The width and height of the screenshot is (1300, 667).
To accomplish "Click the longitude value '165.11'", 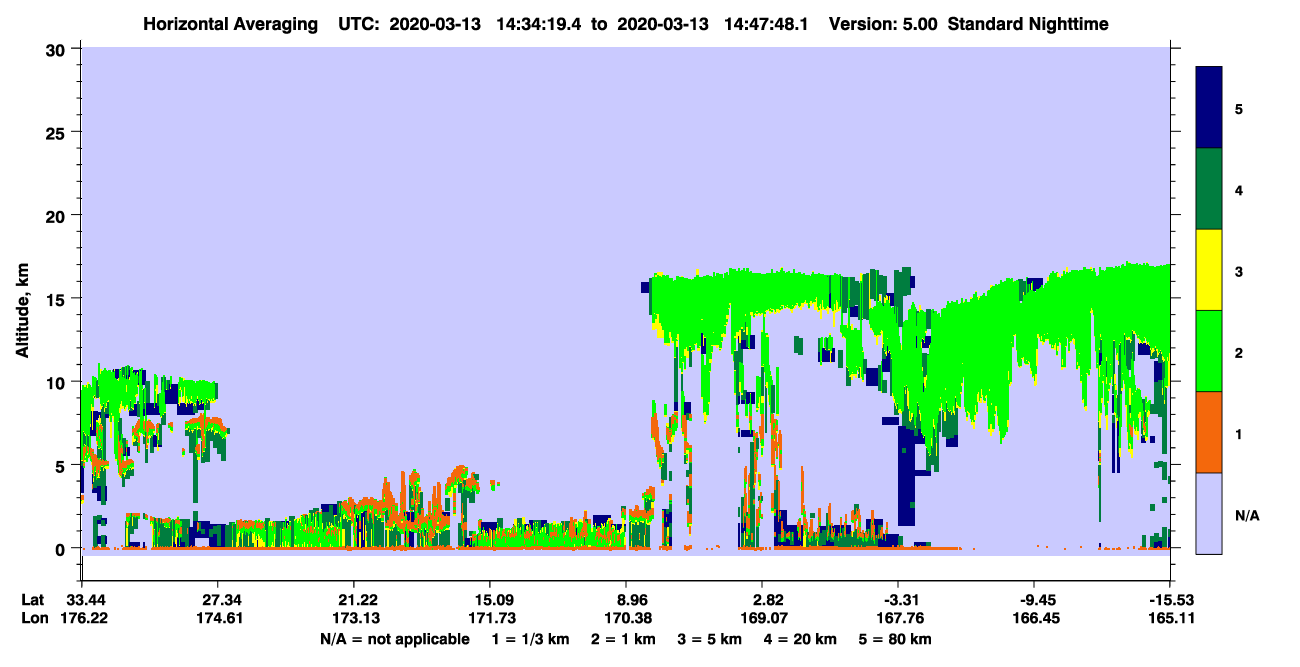I will click(x=1170, y=619).
